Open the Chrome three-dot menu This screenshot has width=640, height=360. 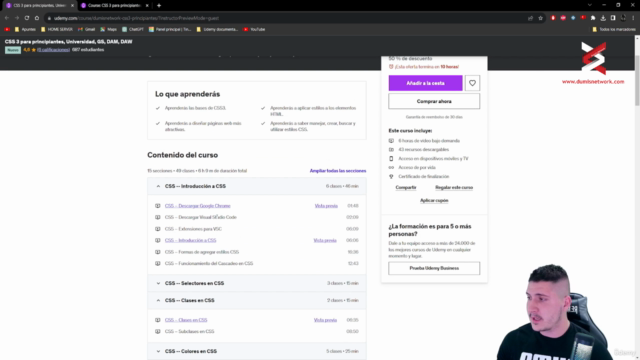(x=633, y=18)
